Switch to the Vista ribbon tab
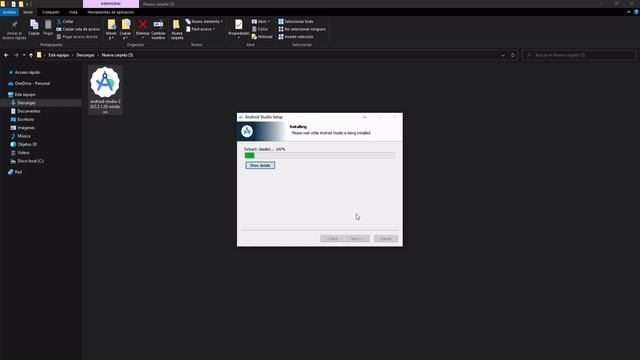Screen dimensions: 640x360 (73, 12)
